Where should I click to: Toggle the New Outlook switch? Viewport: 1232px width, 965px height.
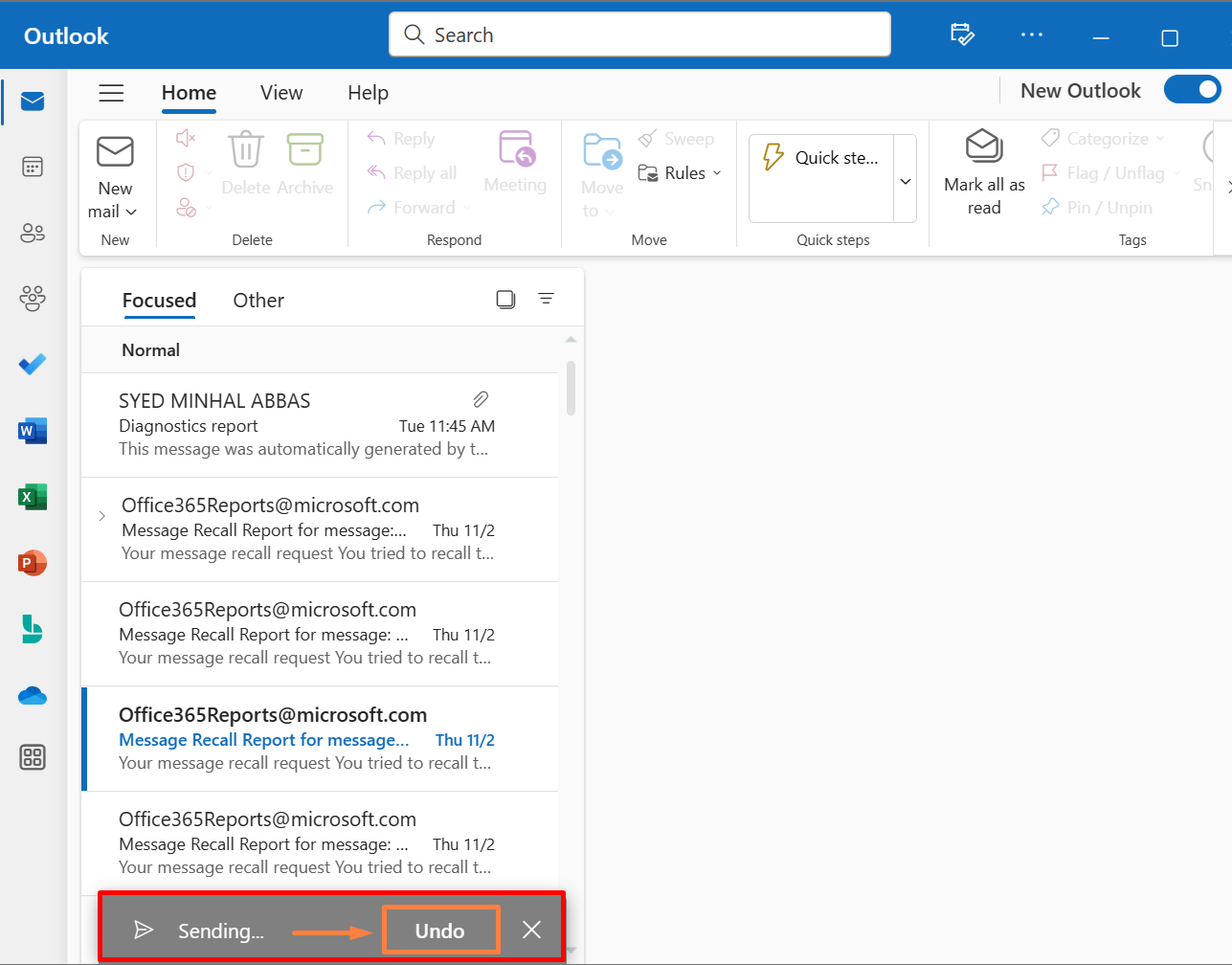pyautogui.click(x=1192, y=90)
